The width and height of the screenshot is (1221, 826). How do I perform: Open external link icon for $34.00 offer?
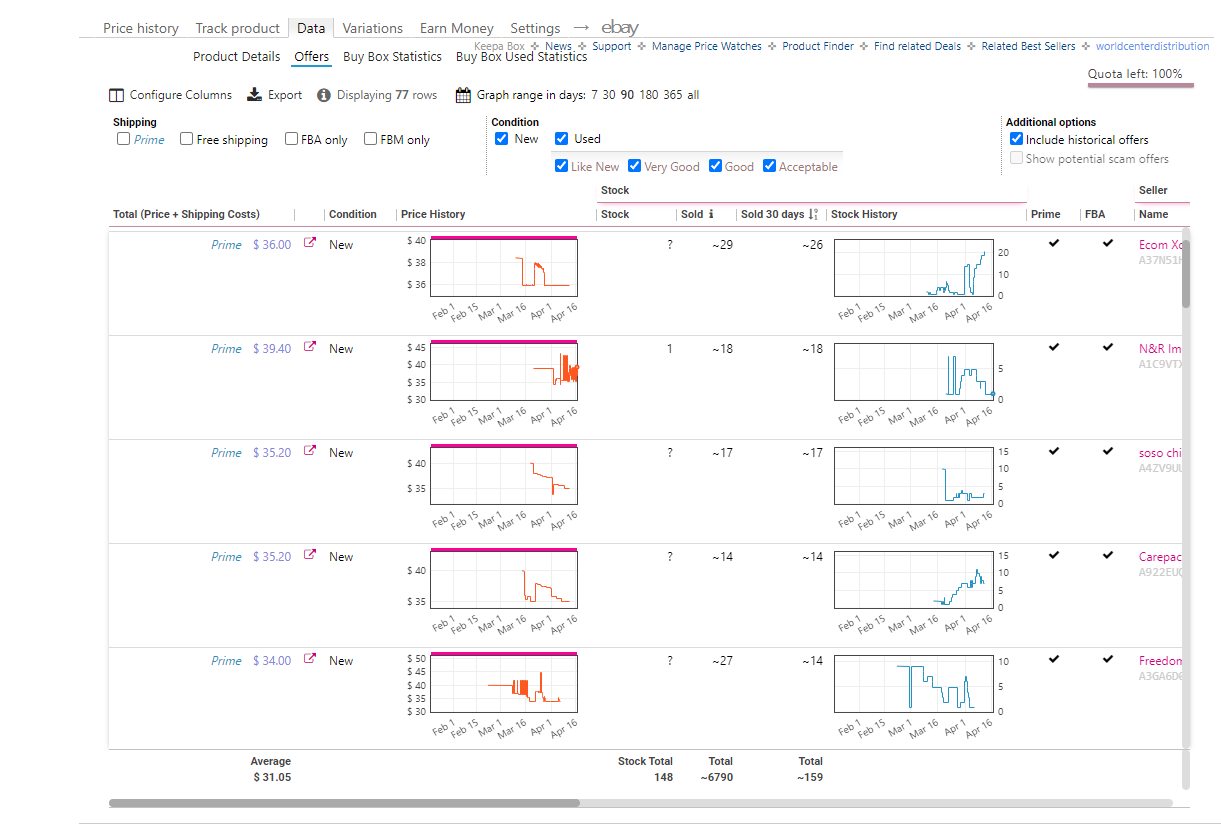pyautogui.click(x=310, y=659)
